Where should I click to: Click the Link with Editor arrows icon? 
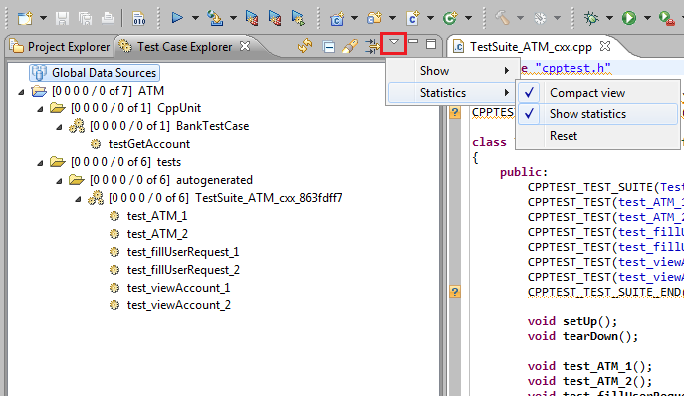(x=372, y=46)
